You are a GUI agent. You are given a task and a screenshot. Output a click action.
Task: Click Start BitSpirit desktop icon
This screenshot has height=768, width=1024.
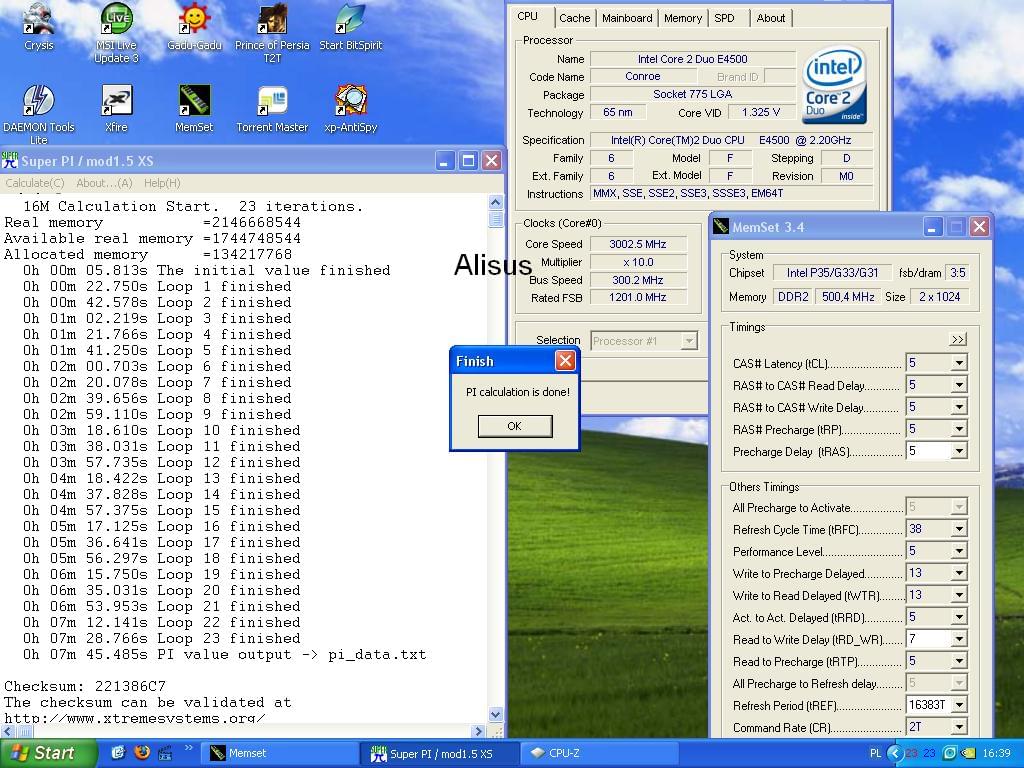click(x=351, y=26)
